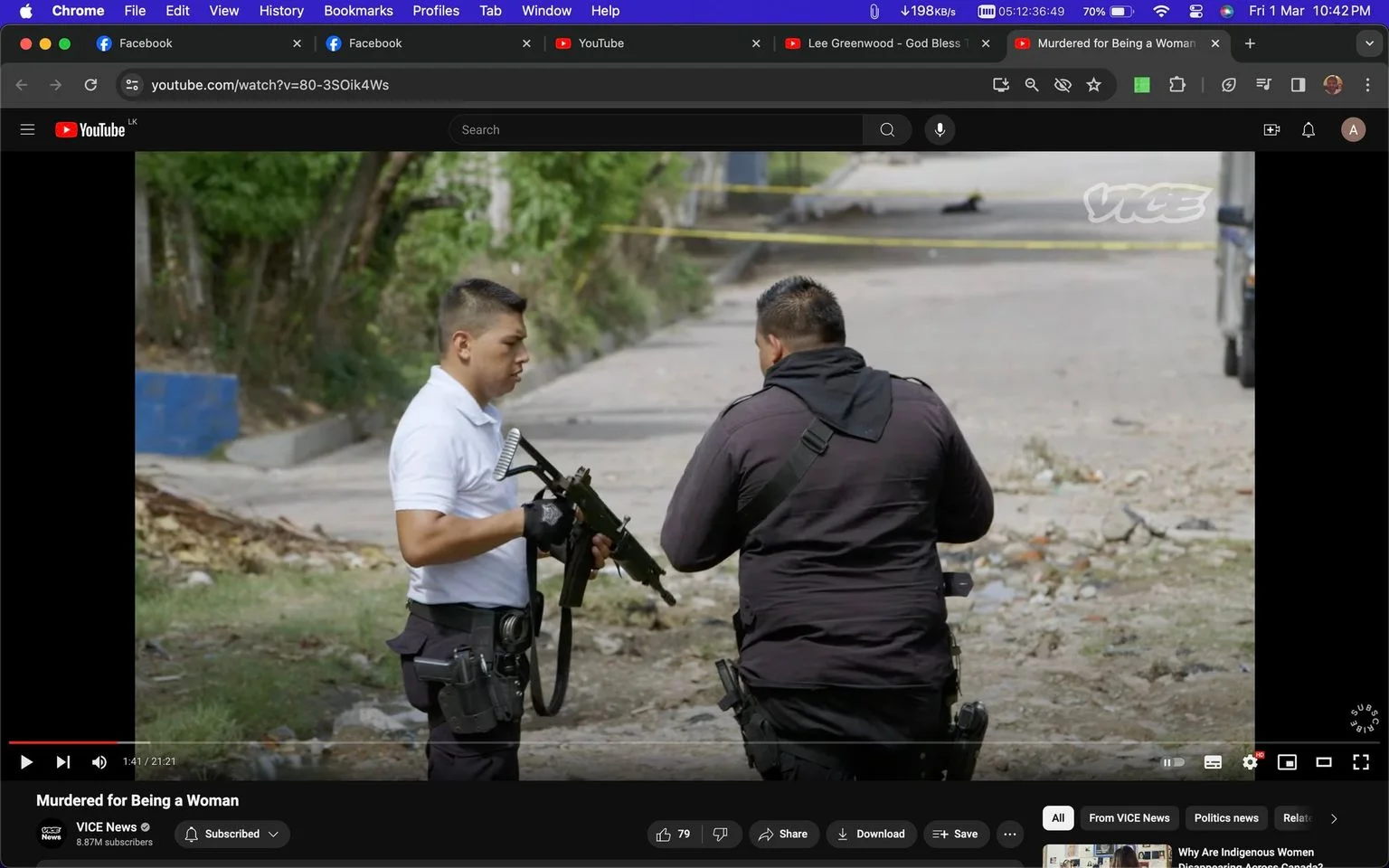Open more actions ellipsis menu

tap(1010, 834)
